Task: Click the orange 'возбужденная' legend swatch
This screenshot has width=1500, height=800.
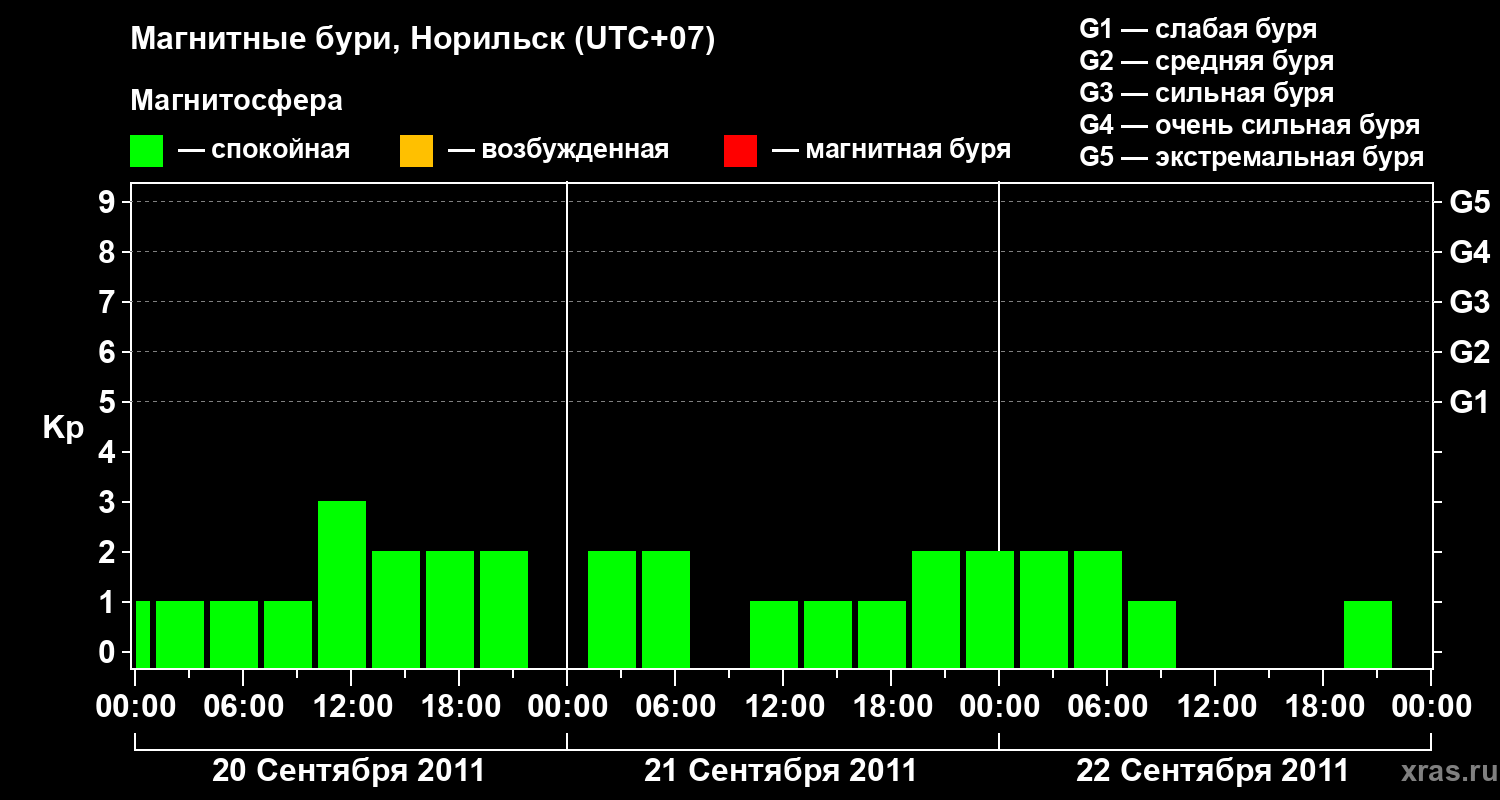Action: click(416, 150)
